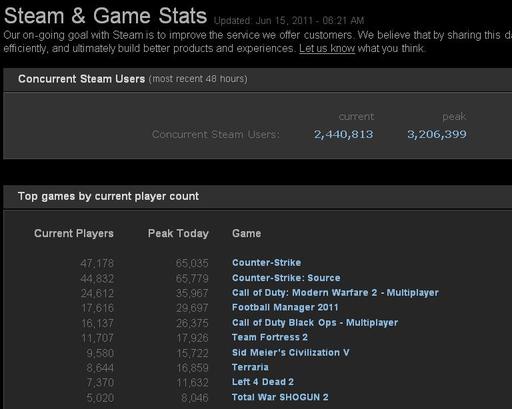Click Counter-Strike's current players count 47,178

click(97, 263)
